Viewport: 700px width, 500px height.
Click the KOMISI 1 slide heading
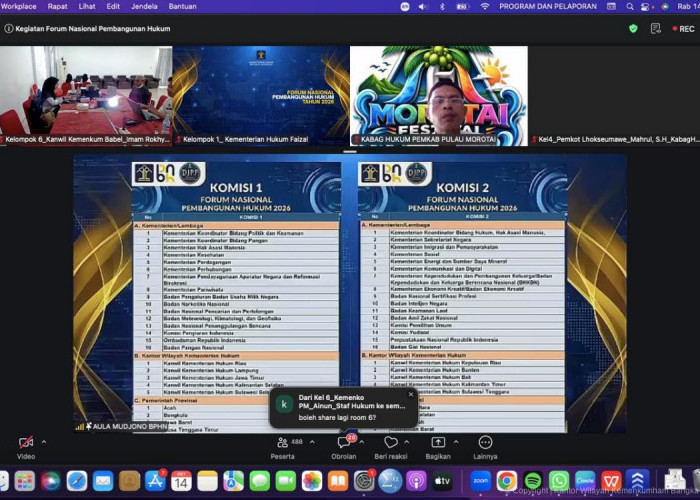point(236,188)
